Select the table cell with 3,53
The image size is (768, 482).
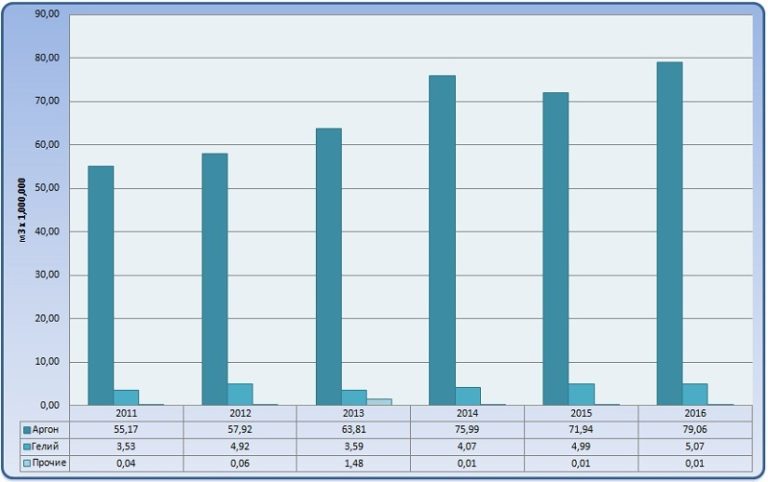tap(126, 447)
